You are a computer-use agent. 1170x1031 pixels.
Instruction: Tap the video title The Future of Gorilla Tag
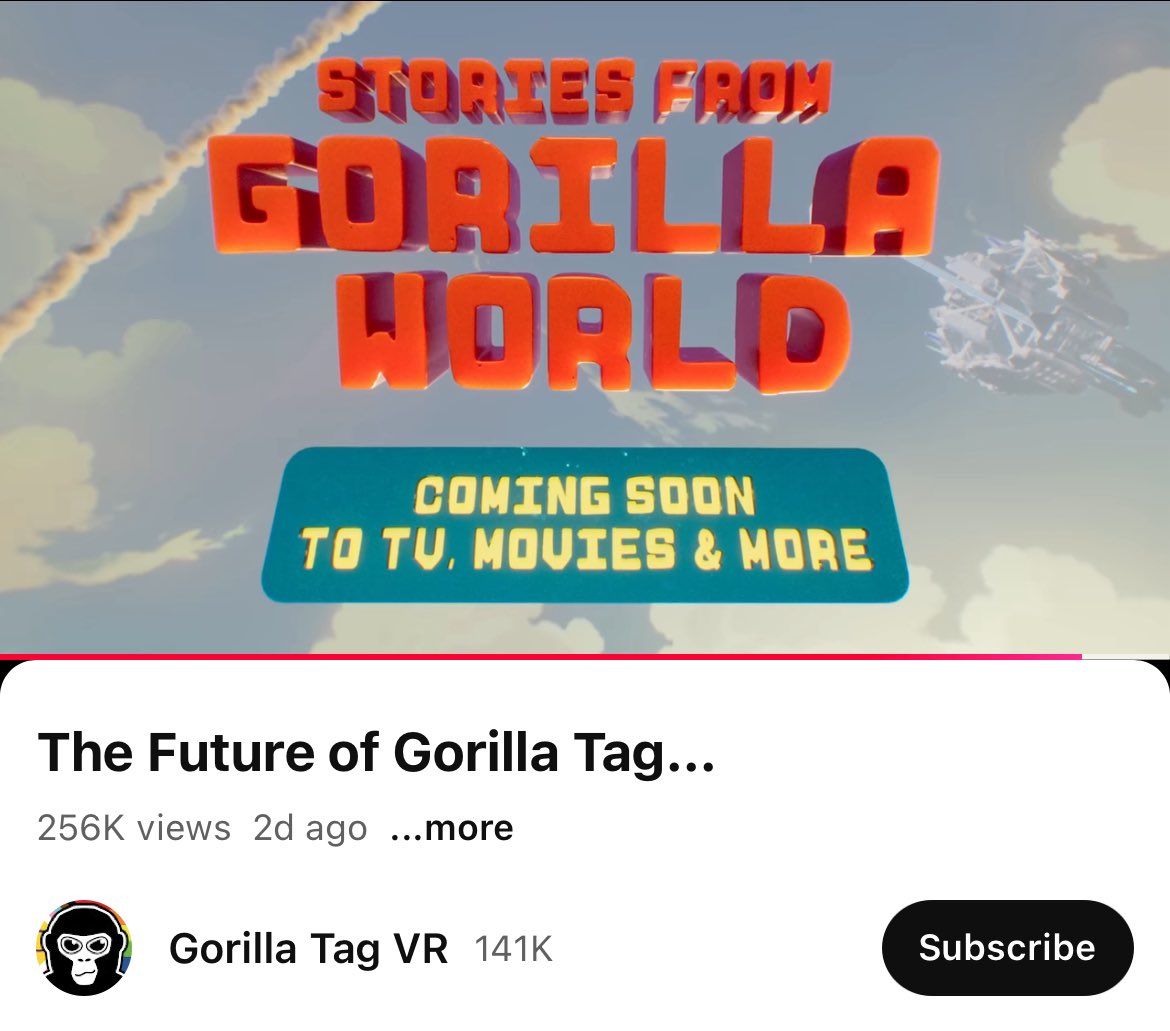pyautogui.click(x=376, y=752)
